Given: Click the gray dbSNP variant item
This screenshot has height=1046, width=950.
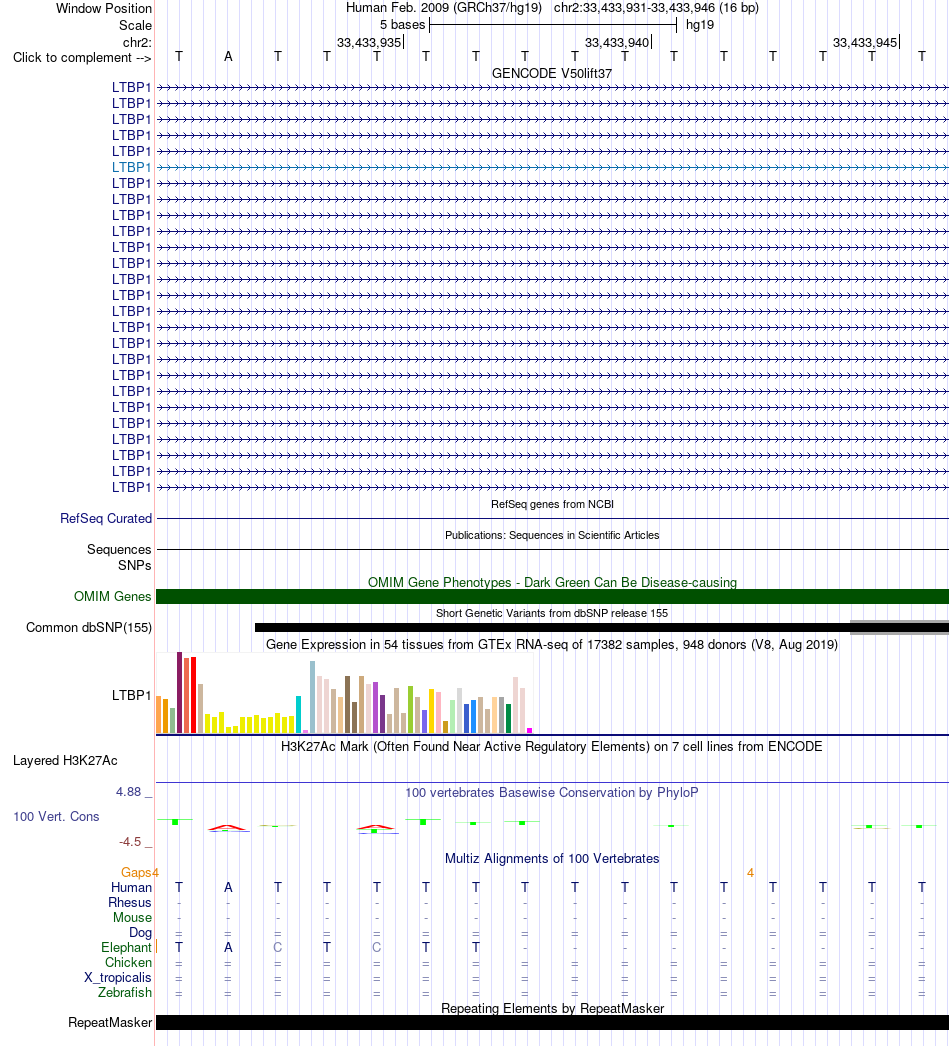Looking at the screenshot, I should click(899, 628).
